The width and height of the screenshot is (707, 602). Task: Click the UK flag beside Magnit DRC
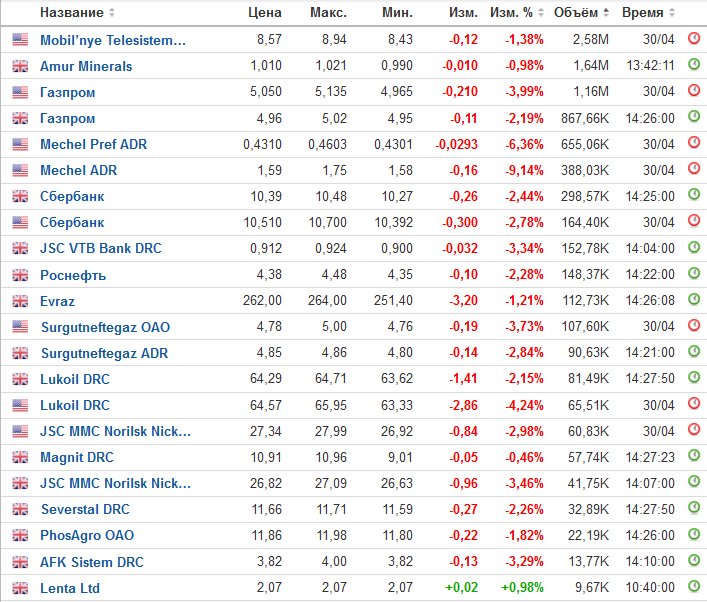pyautogui.click(x=20, y=457)
